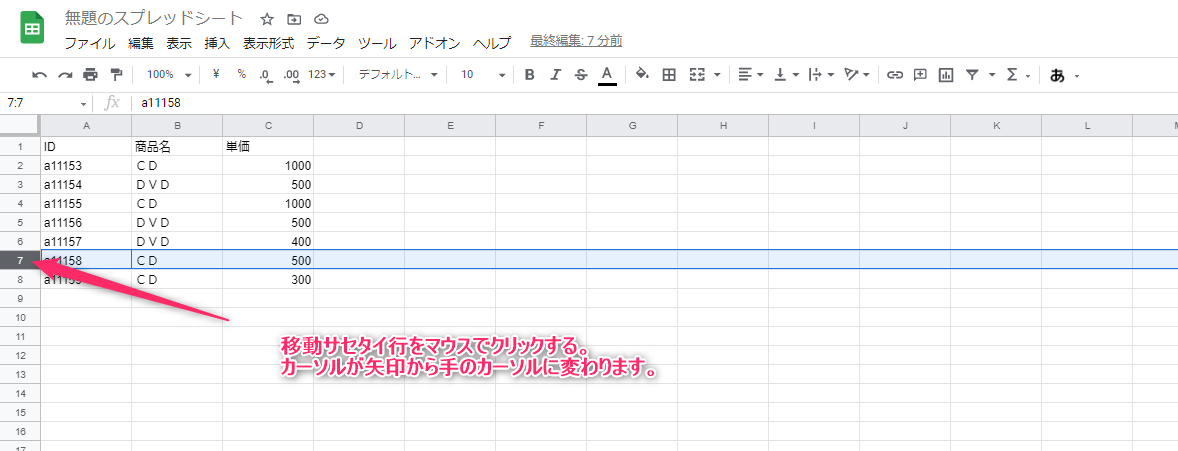Open text wrapping dropdown

tap(822, 74)
